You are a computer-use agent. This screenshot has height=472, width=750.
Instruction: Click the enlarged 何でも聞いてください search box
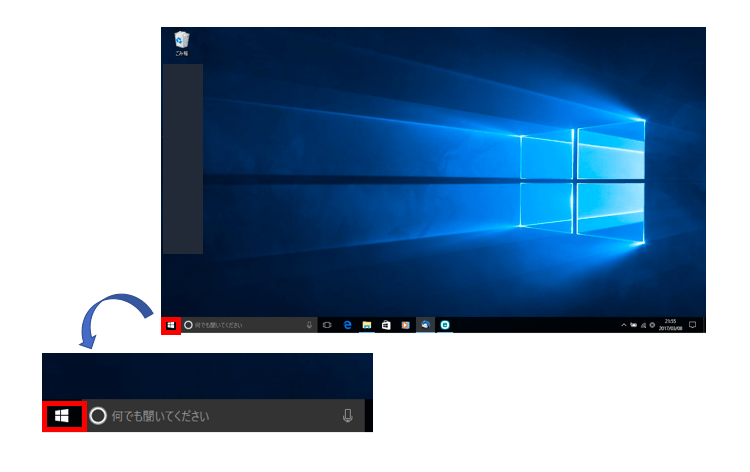[x=226, y=416]
